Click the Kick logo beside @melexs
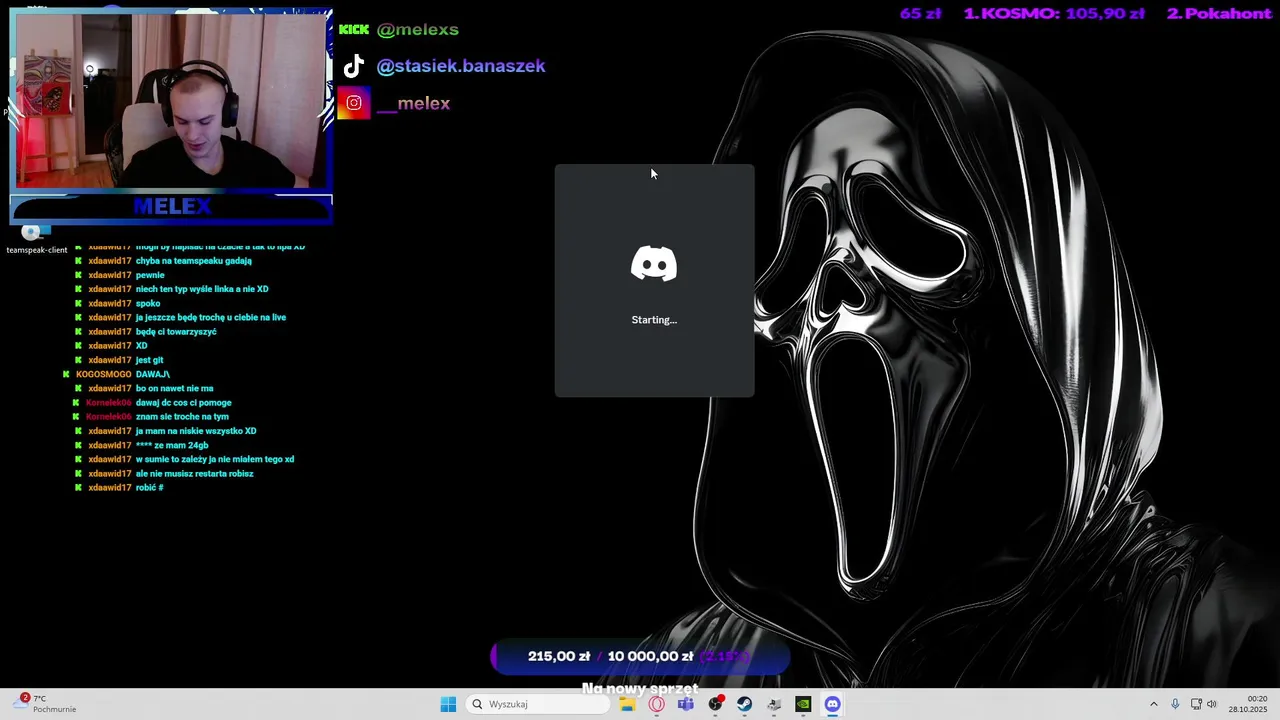The image size is (1280, 720). [354, 30]
